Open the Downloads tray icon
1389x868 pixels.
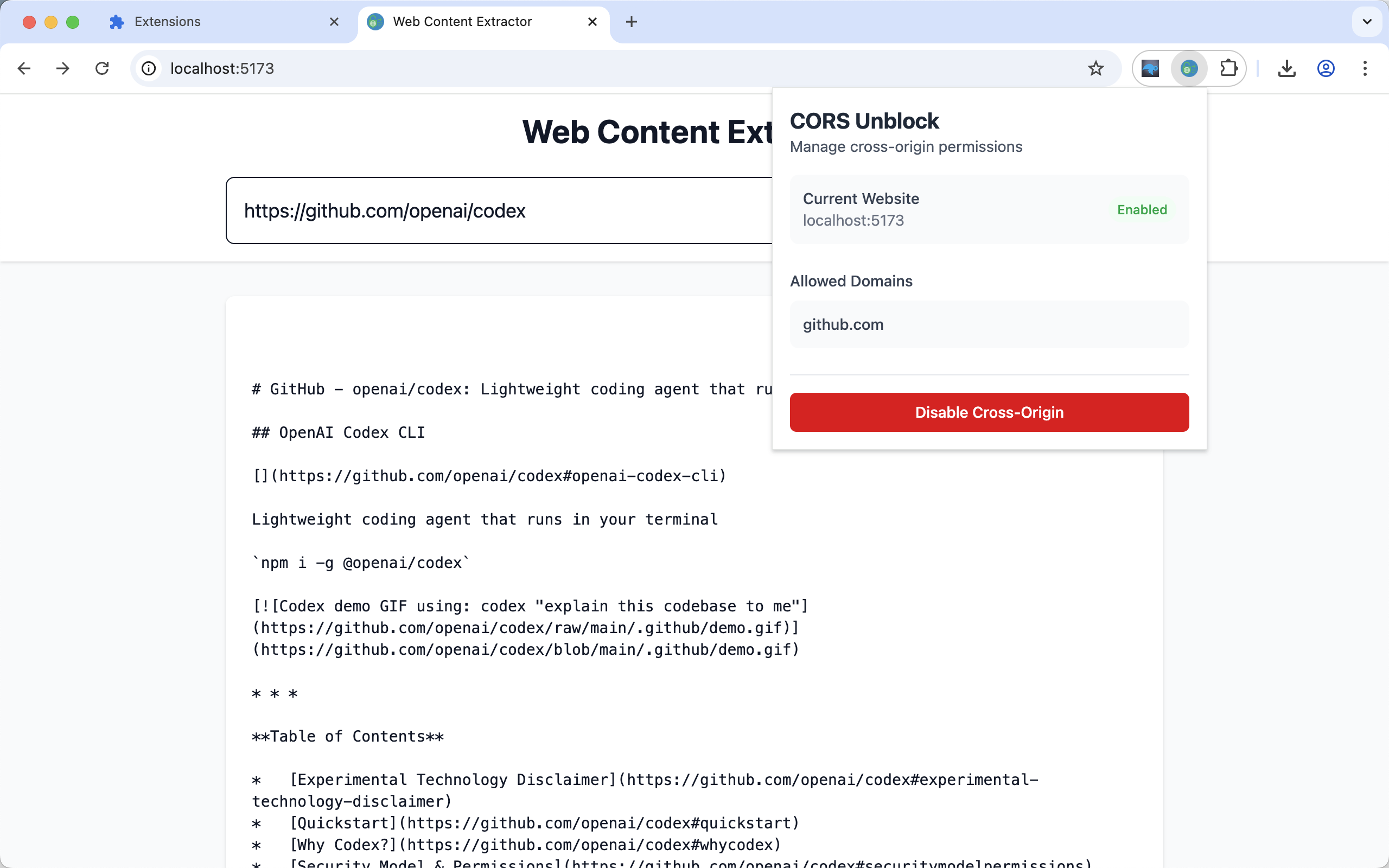[1287, 68]
